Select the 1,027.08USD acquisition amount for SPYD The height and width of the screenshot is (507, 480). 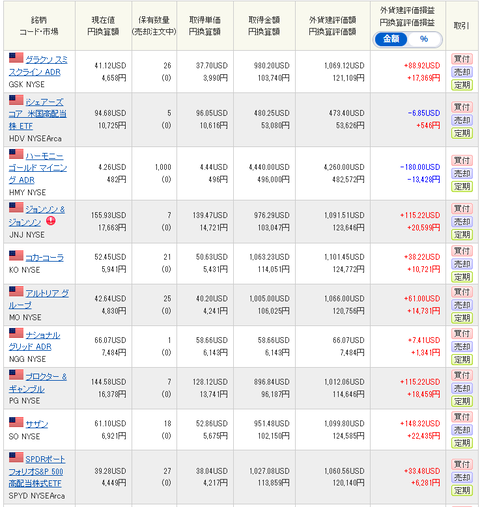[x=269, y=471]
